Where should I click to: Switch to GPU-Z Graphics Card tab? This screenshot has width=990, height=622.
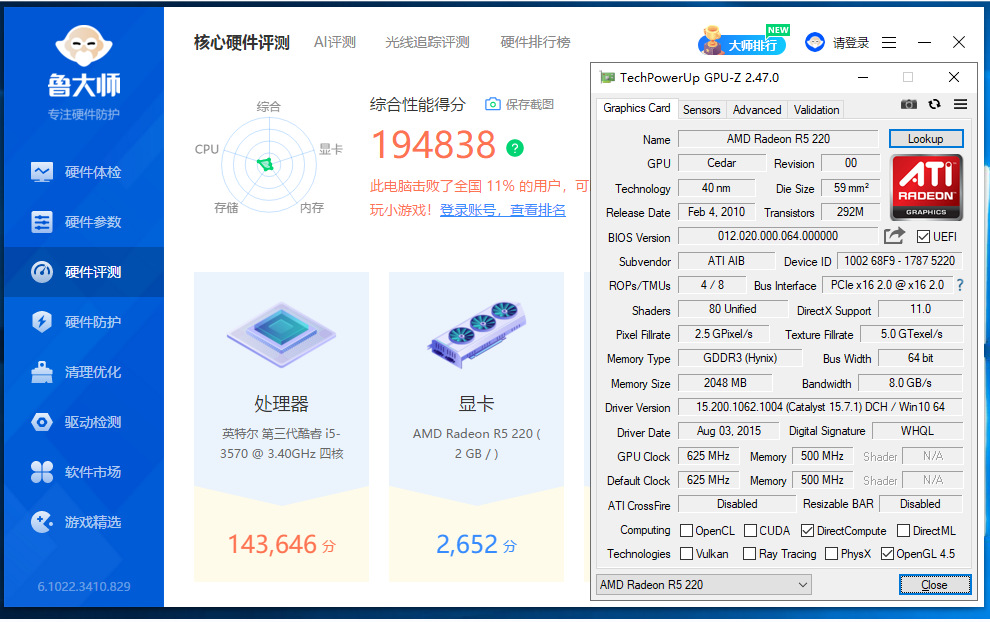(x=636, y=109)
